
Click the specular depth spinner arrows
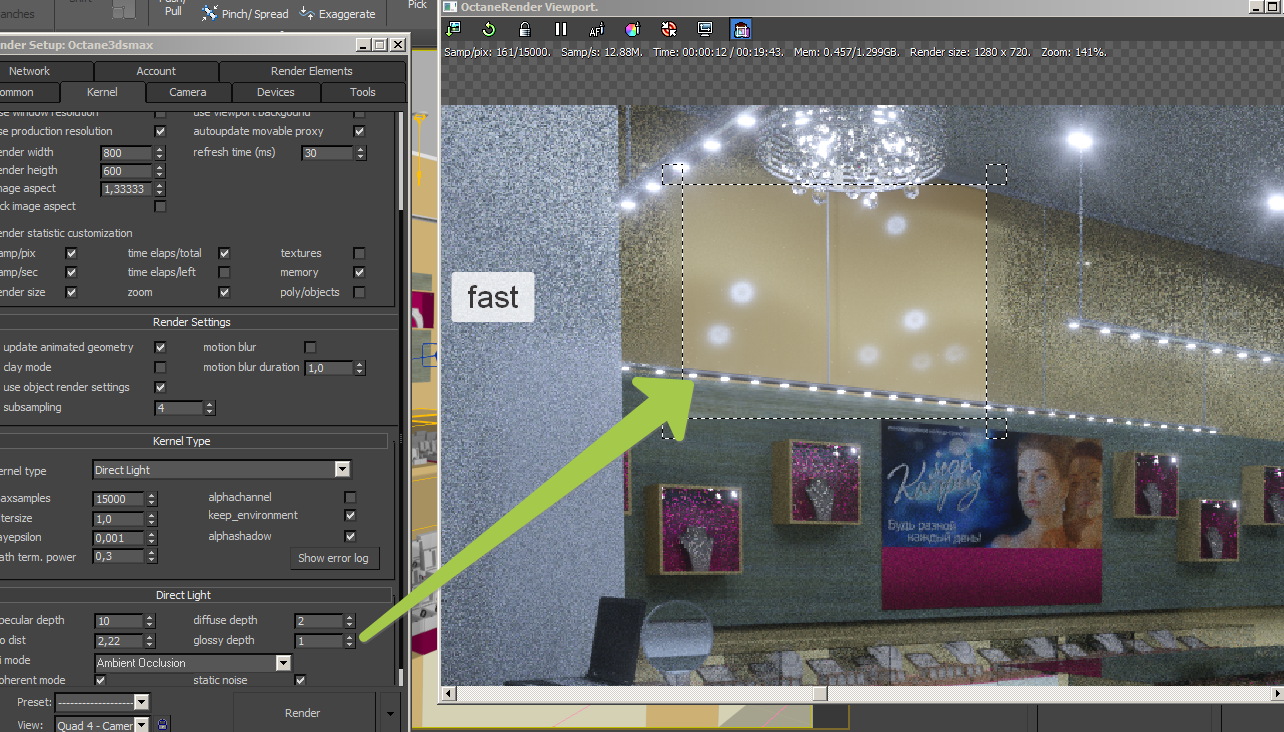pyautogui.click(x=149, y=621)
